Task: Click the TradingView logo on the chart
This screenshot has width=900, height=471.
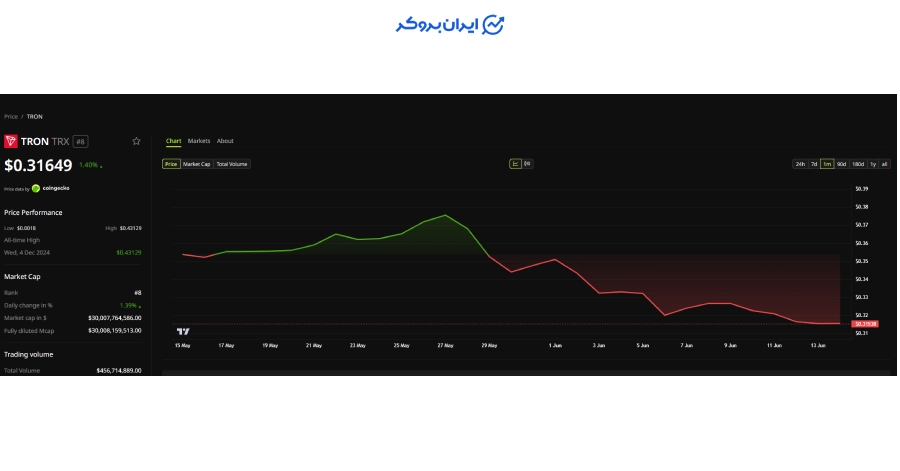Action: pyautogui.click(x=183, y=332)
